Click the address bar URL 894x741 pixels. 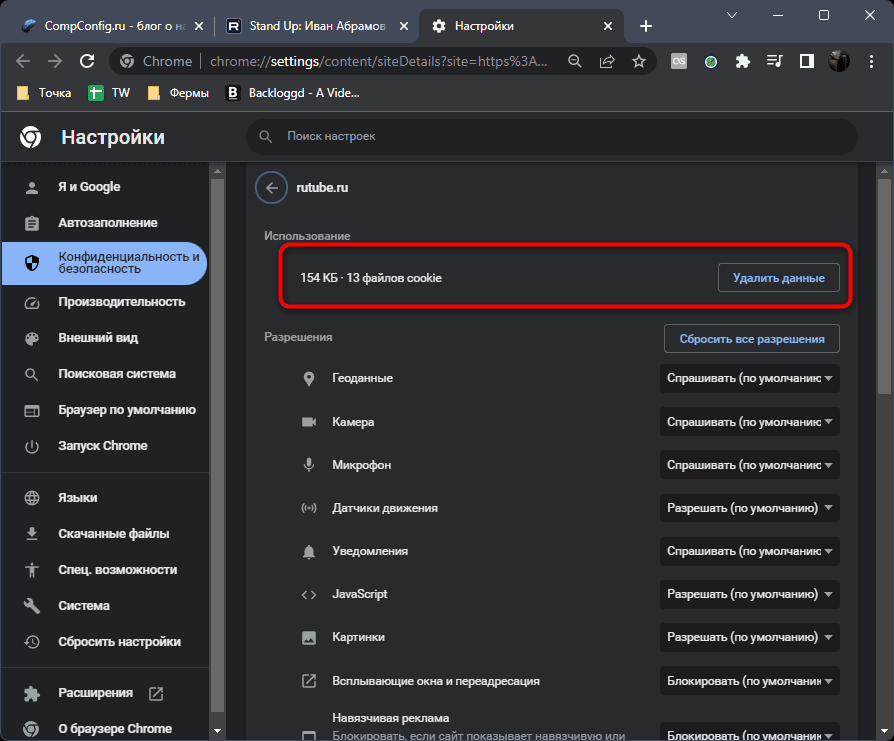click(x=379, y=61)
